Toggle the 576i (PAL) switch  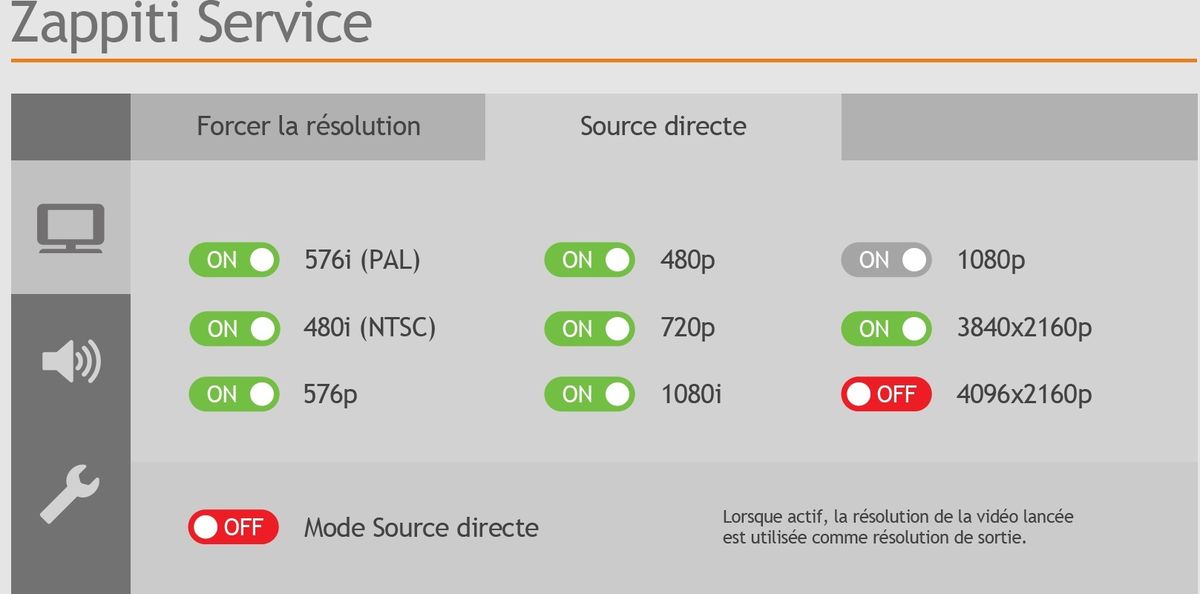(x=234, y=261)
